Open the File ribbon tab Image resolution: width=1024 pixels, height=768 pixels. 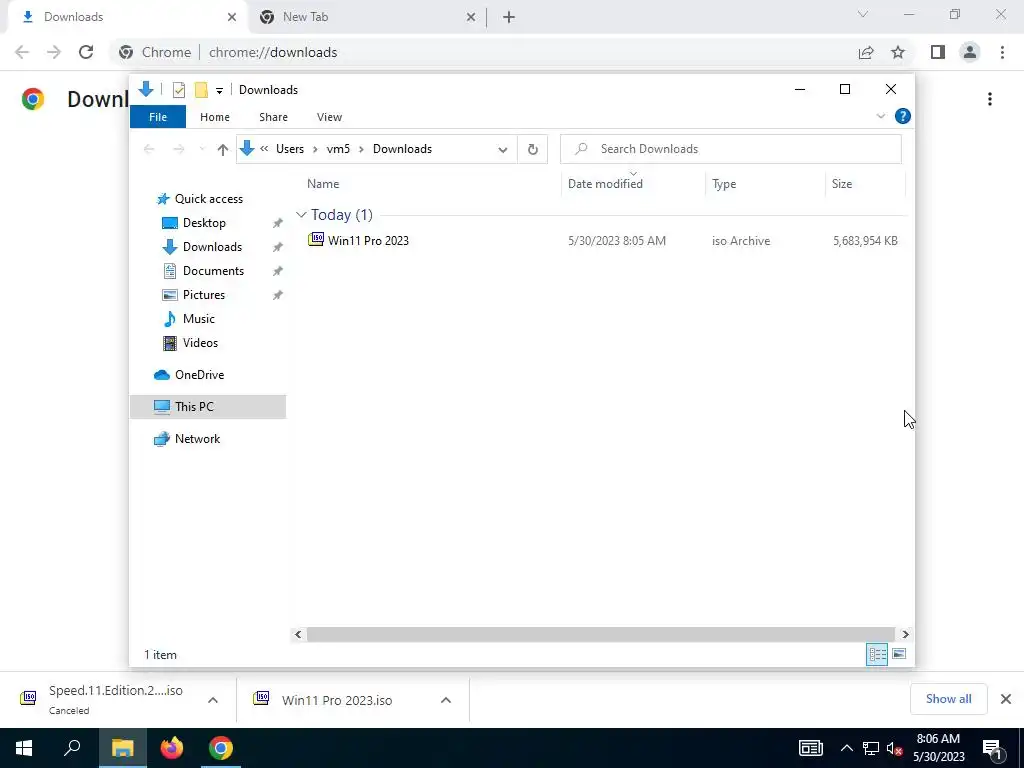(158, 117)
